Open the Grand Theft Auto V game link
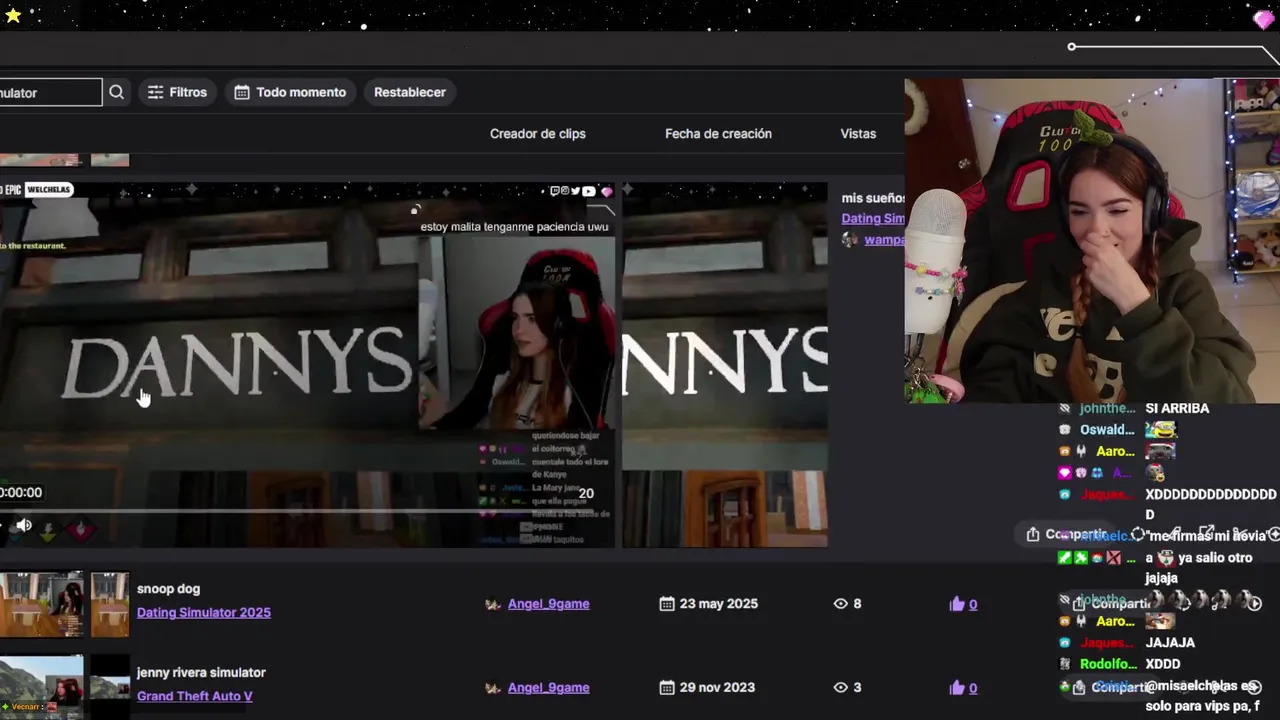Image resolution: width=1280 pixels, height=720 pixels. pos(194,696)
